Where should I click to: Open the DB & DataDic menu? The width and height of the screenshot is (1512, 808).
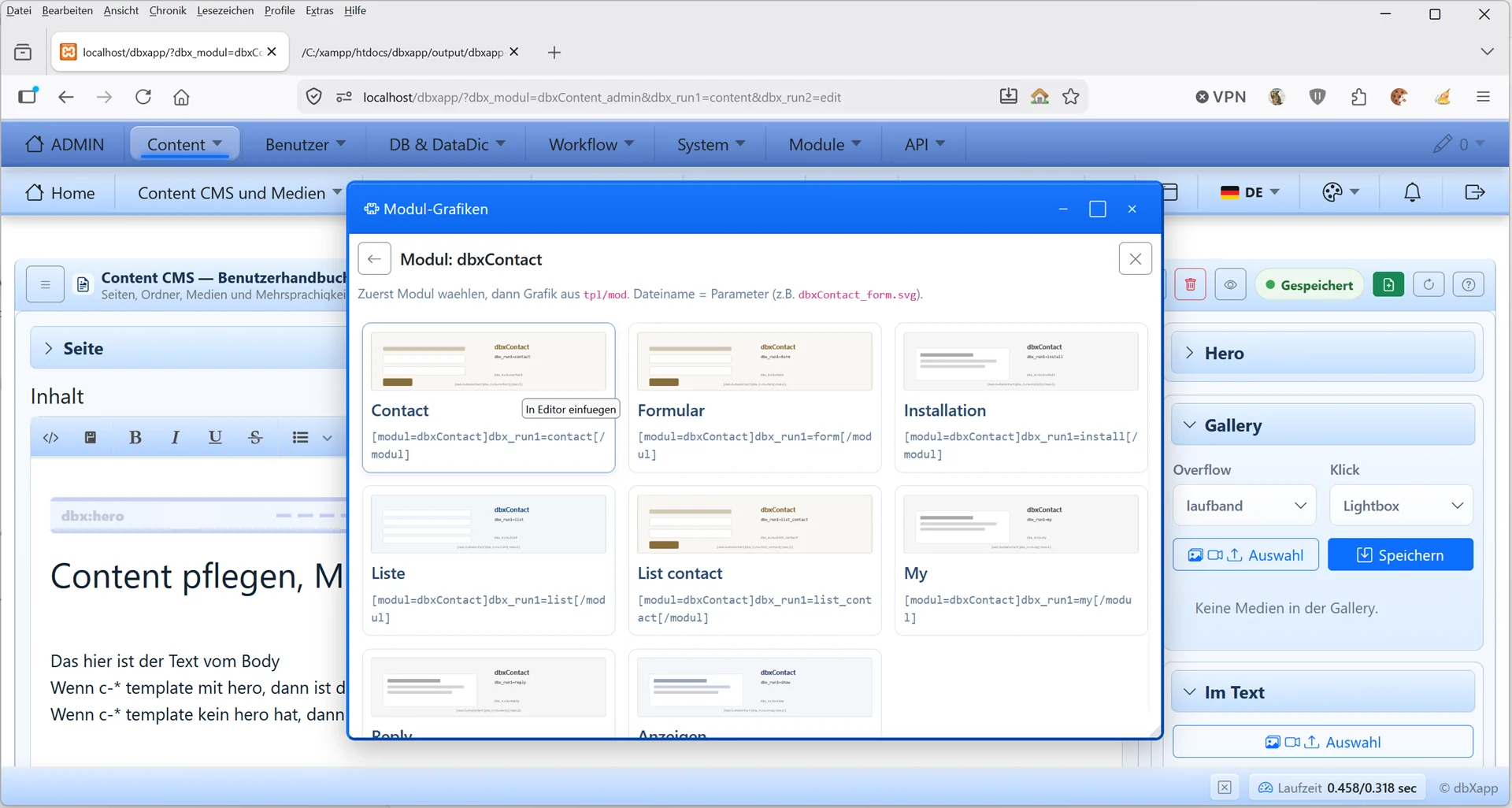tap(447, 145)
